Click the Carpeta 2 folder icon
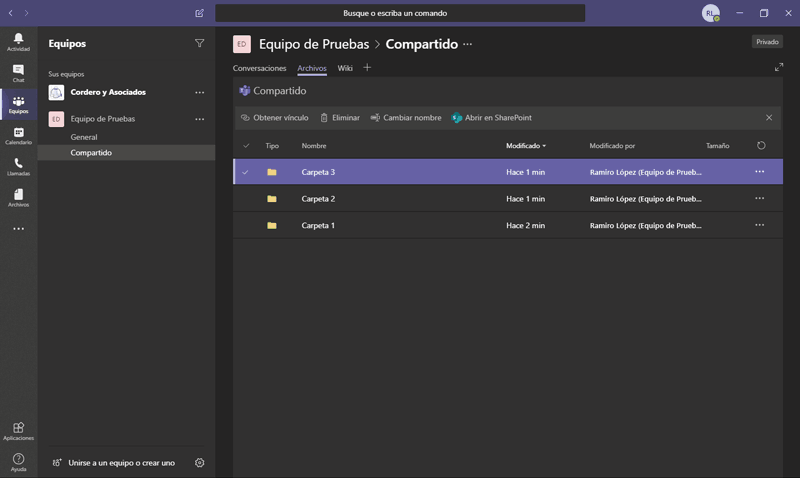Image resolution: width=800 pixels, height=478 pixels. click(272, 199)
